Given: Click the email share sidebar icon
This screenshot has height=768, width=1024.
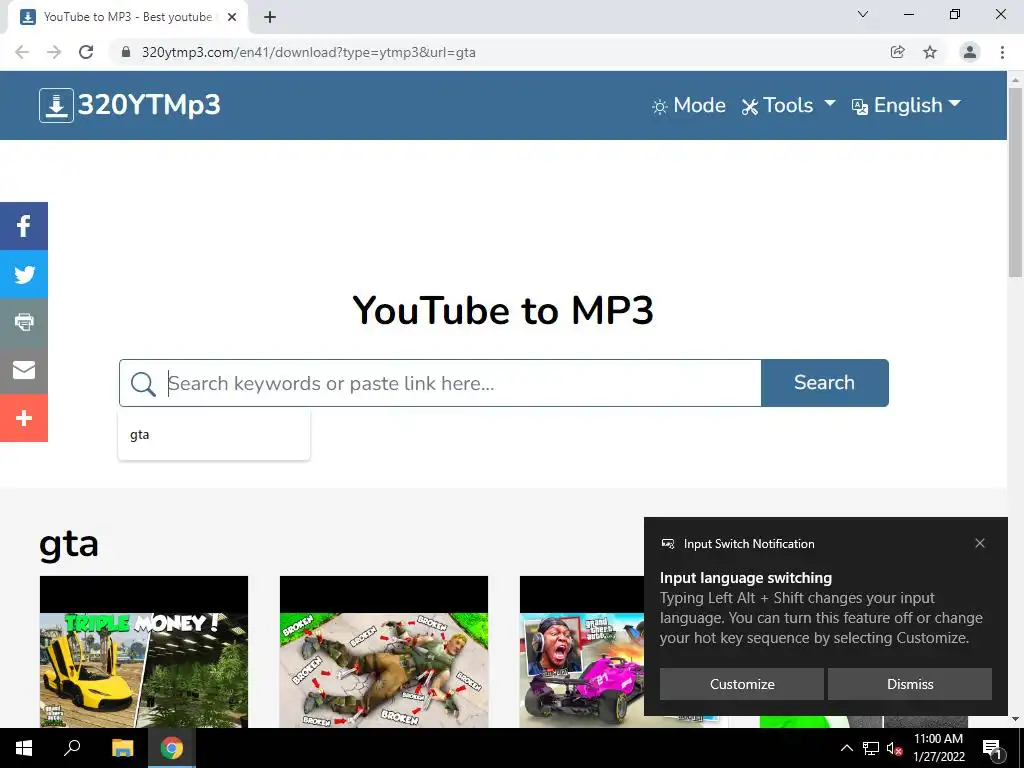Looking at the screenshot, I should coord(24,370).
